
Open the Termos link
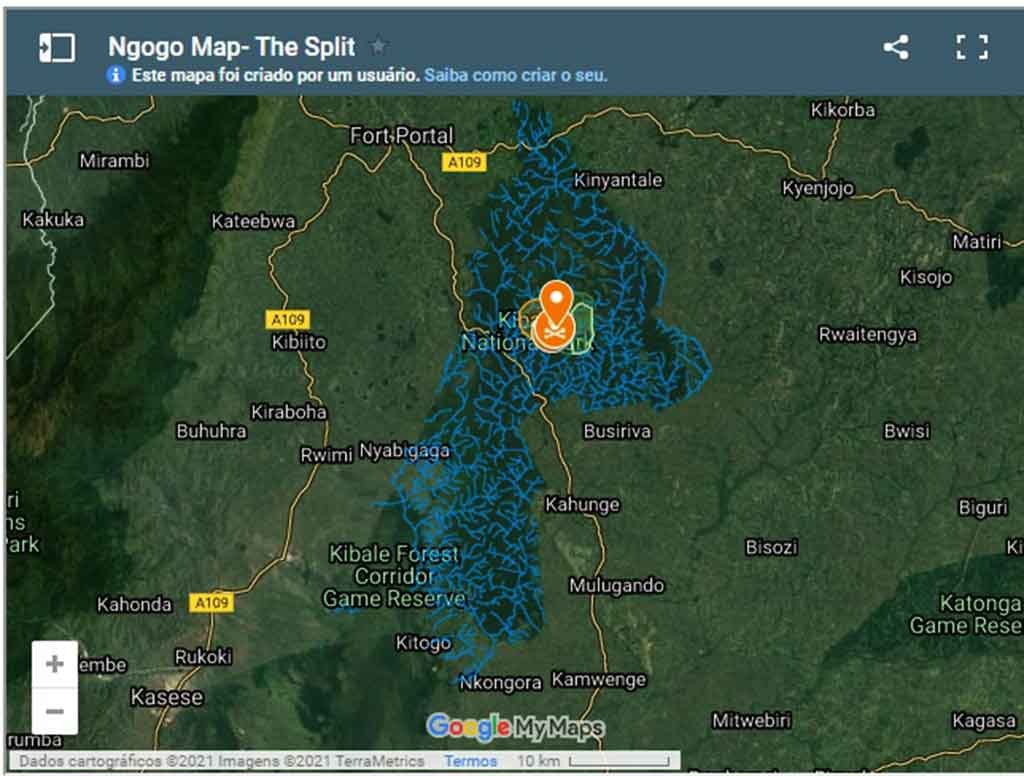click(470, 761)
